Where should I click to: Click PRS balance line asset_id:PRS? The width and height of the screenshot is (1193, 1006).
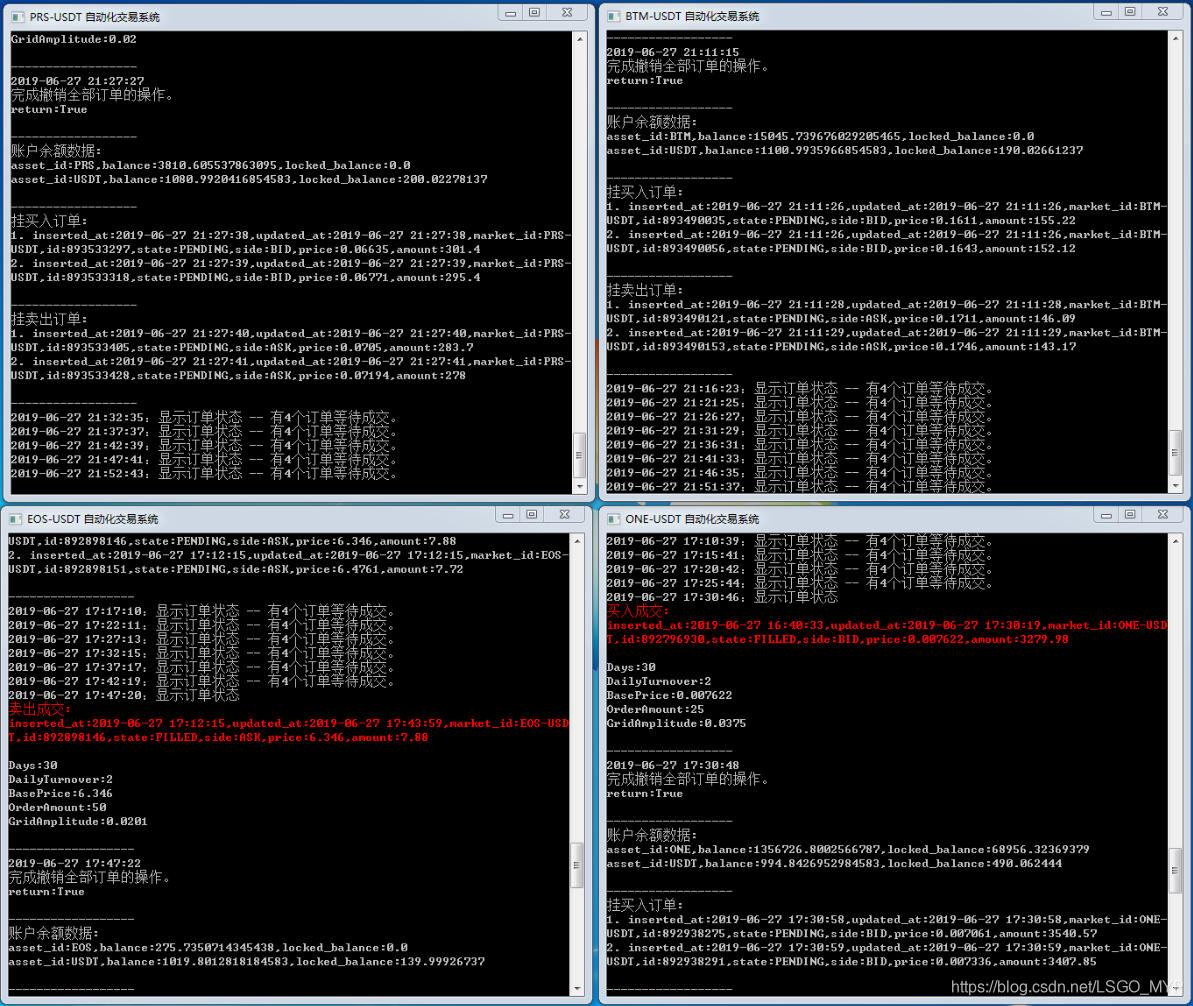pos(211,165)
